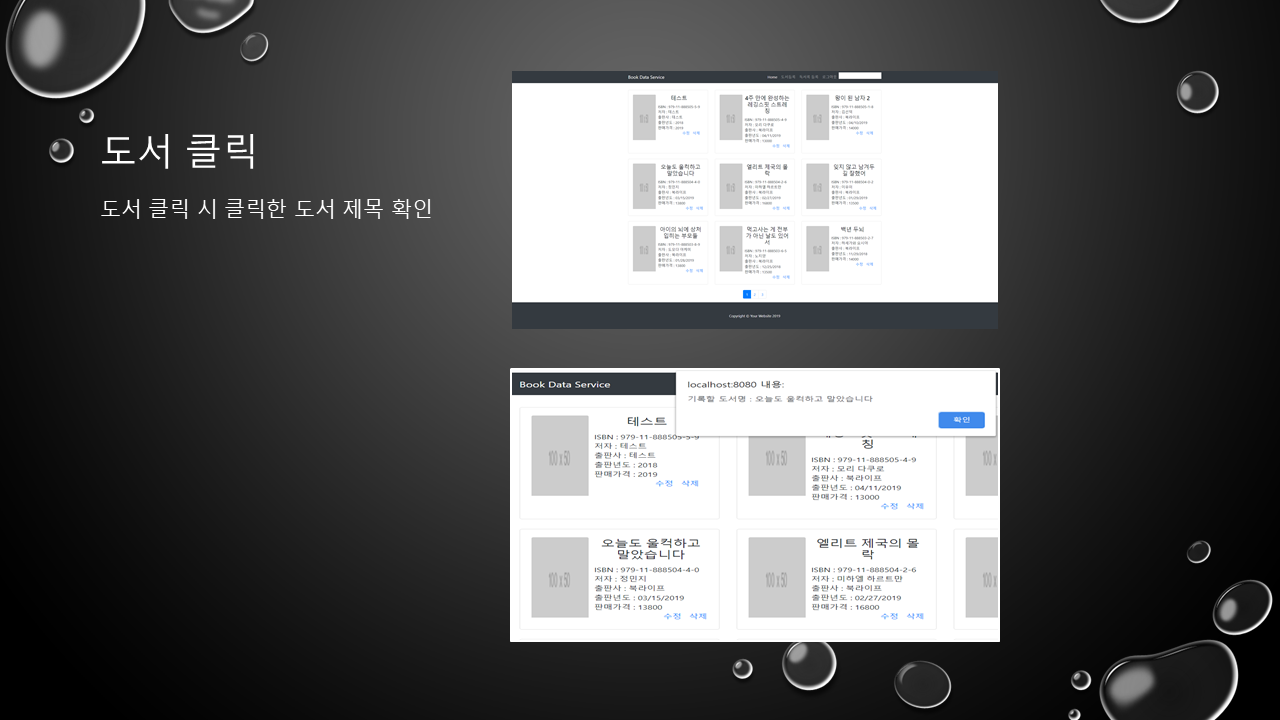This screenshot has width=1280, height=720.
Task: Click 수정 for the 모리 다쿠로 book in enlarged view
Action: tap(889, 506)
